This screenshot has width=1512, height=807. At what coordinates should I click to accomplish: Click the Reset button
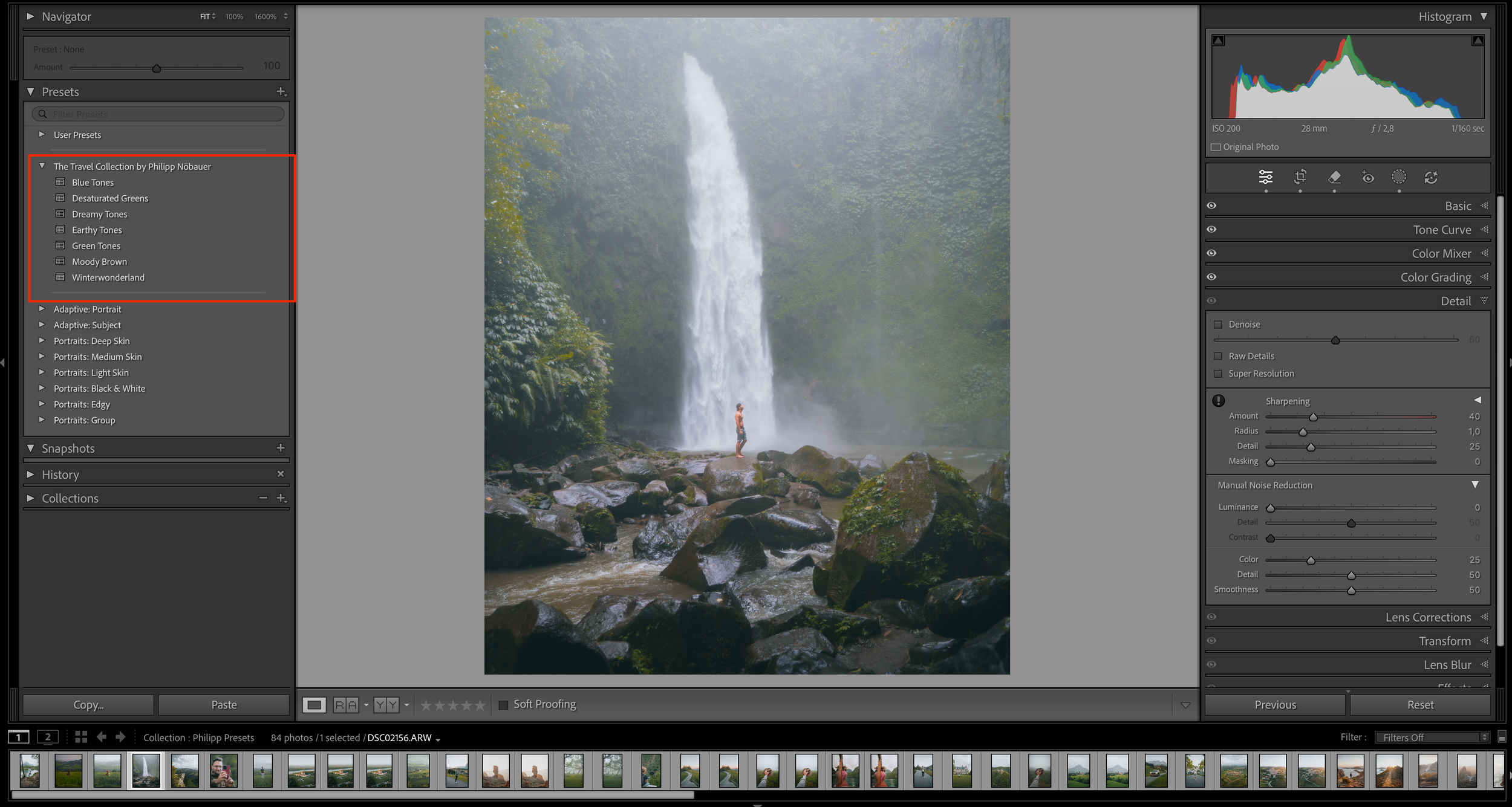point(1419,705)
